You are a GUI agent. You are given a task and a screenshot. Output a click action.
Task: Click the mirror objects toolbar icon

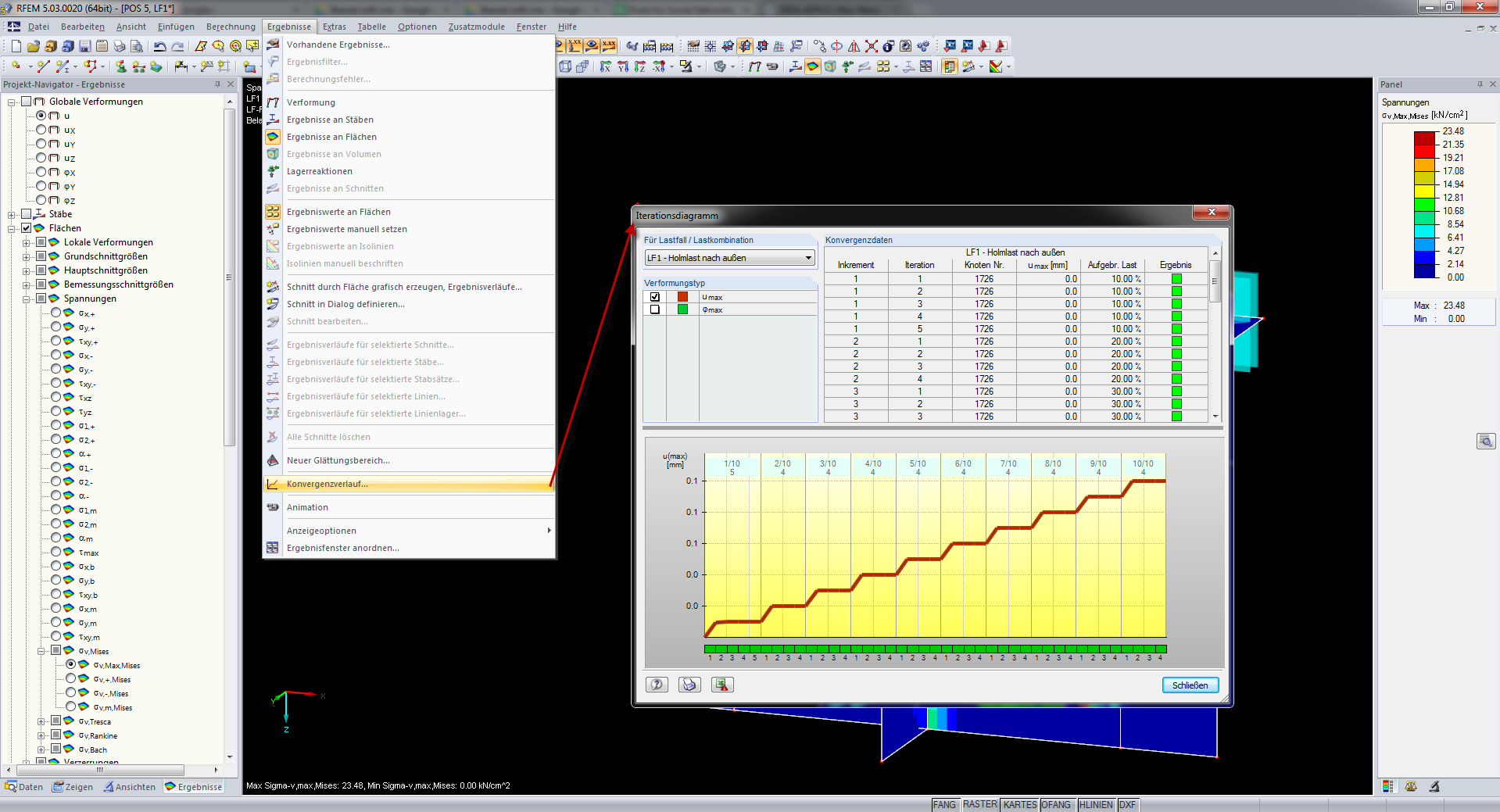point(854,46)
